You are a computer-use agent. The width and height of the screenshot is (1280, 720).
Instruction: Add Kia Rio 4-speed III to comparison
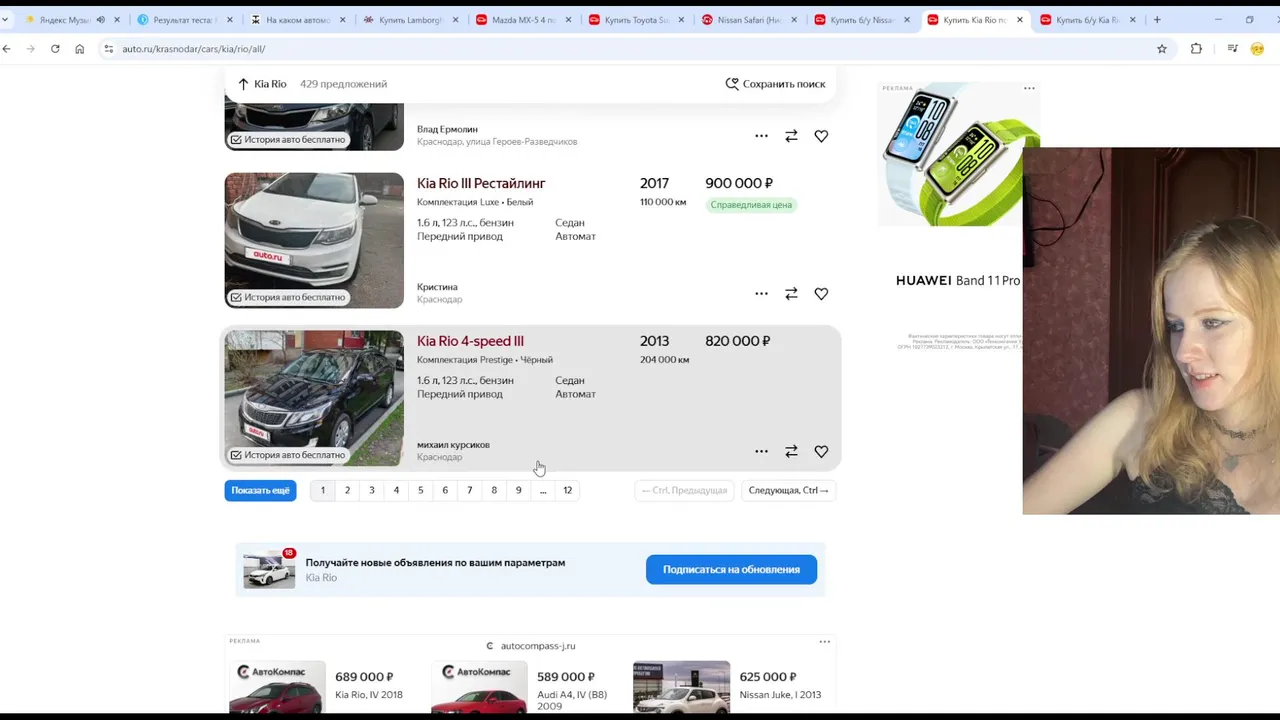tap(791, 452)
